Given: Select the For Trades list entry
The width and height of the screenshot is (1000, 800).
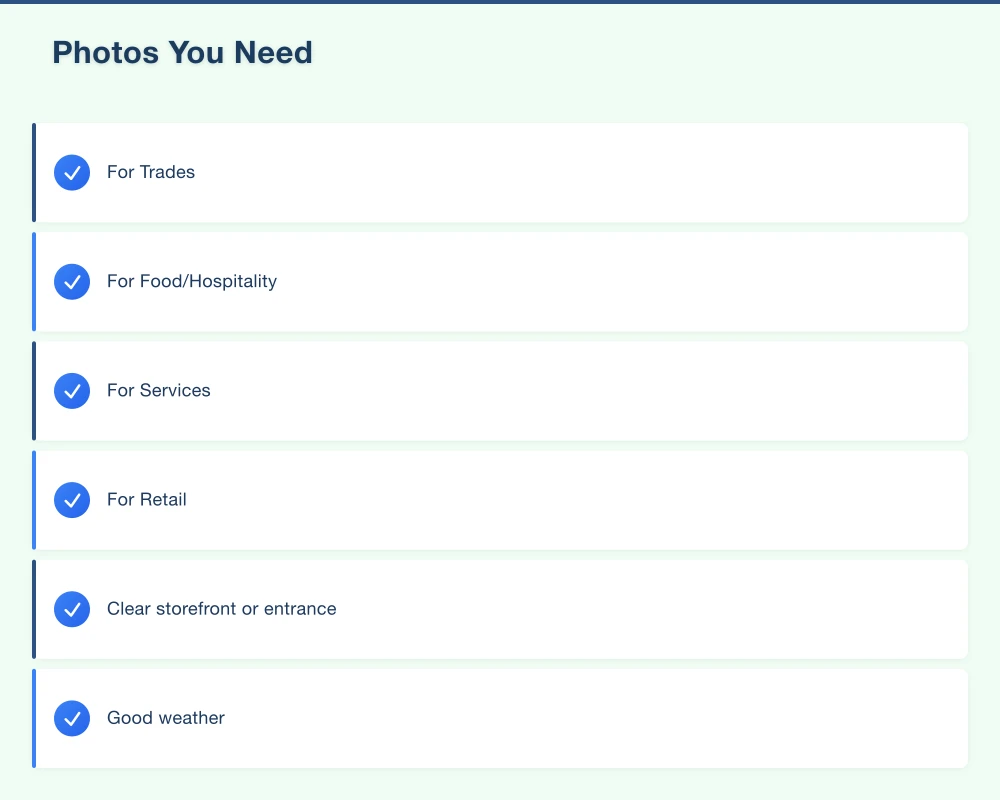Looking at the screenshot, I should pos(151,172).
